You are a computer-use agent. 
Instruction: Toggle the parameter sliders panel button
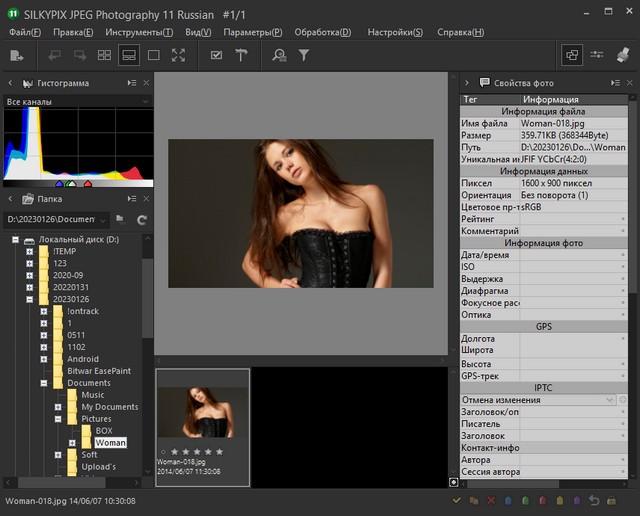pyautogui.click(x=597, y=56)
